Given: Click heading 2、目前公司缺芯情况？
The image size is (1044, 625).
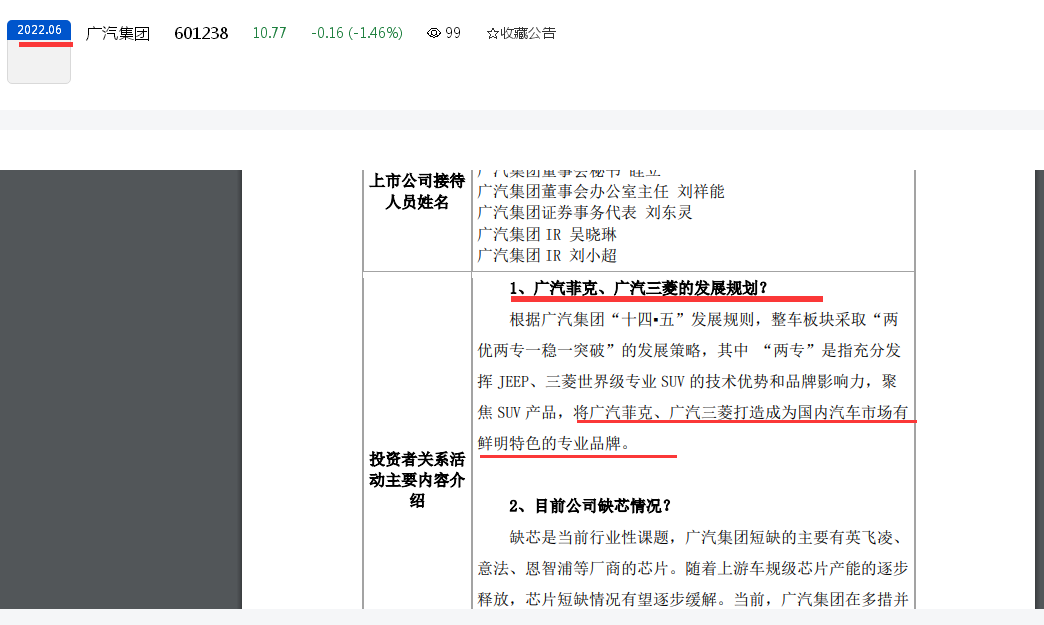Looking at the screenshot, I should [590, 507].
